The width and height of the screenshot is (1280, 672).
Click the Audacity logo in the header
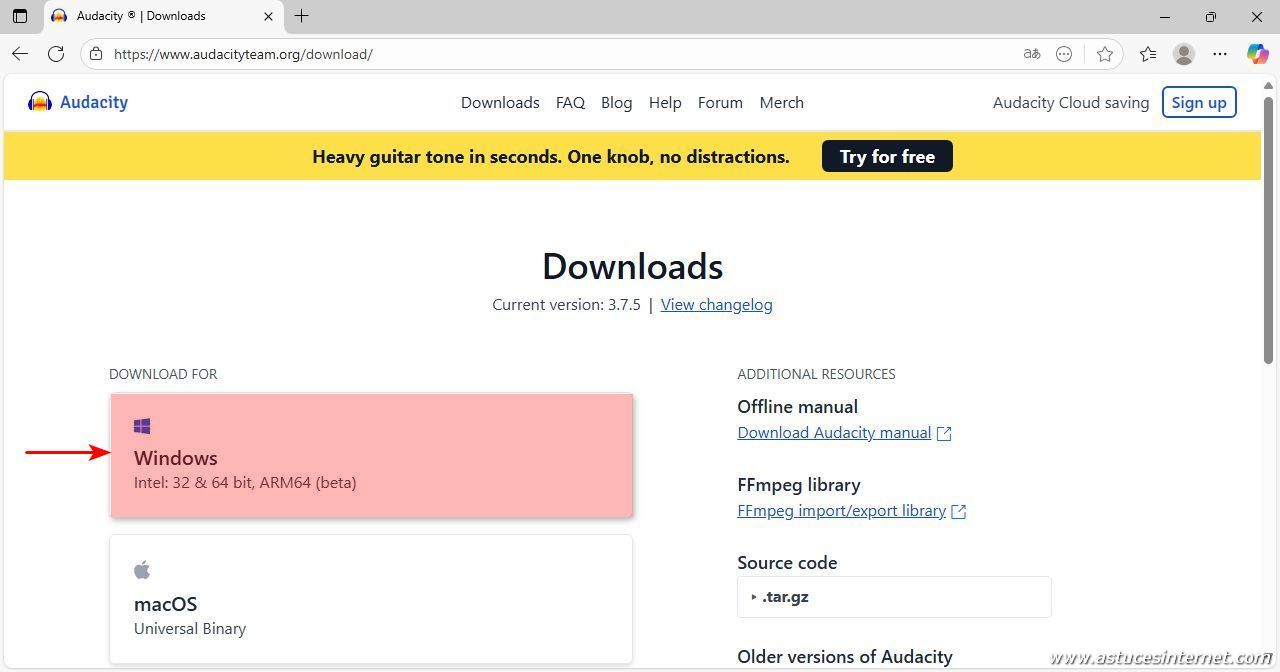78,102
